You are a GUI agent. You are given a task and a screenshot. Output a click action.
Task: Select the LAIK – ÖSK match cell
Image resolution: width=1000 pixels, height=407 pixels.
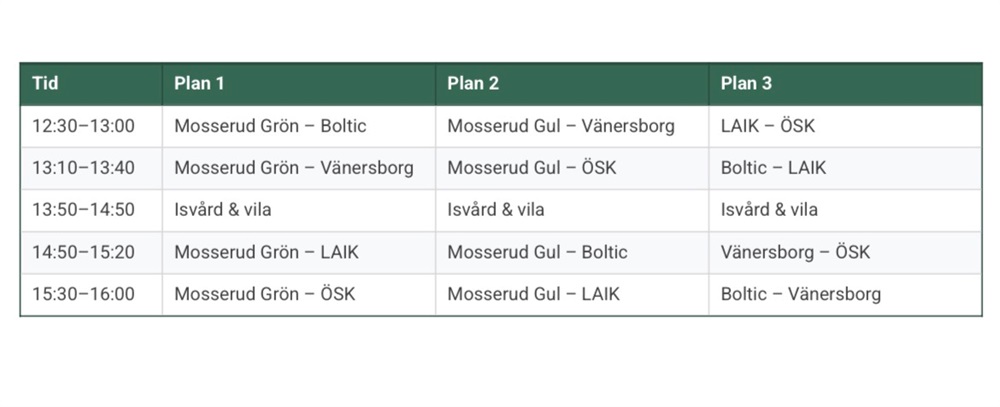point(768,127)
